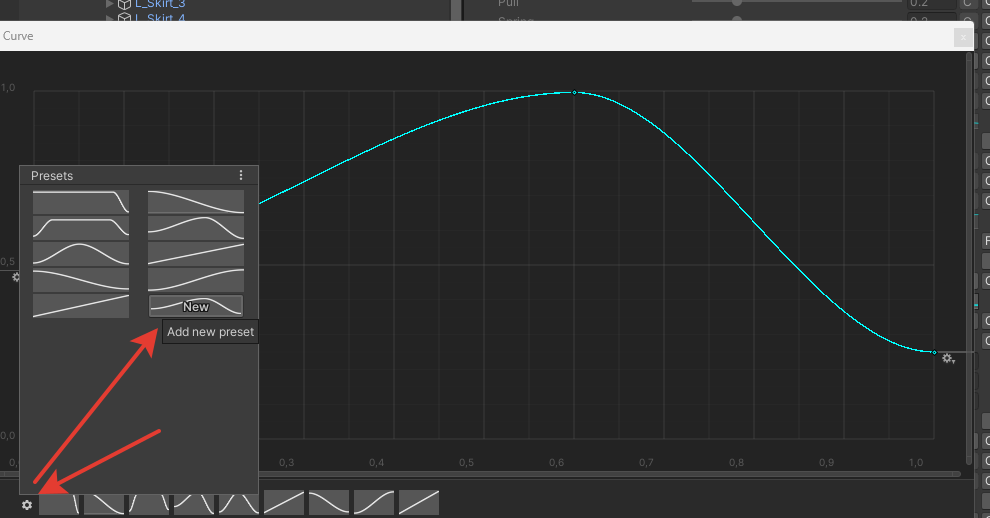Image resolution: width=990 pixels, height=518 pixels.
Task: Select the curve keyframe at the peak
Action: (x=574, y=92)
